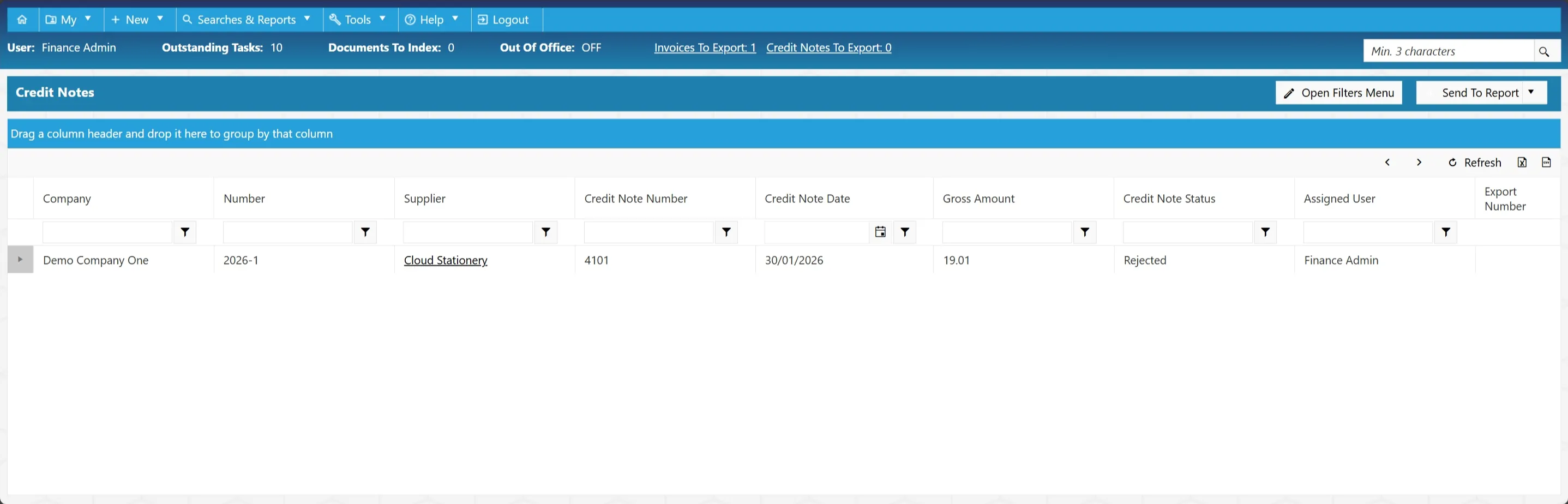Open Supplier column filter icon
The width and height of the screenshot is (1568, 504).
point(546,232)
